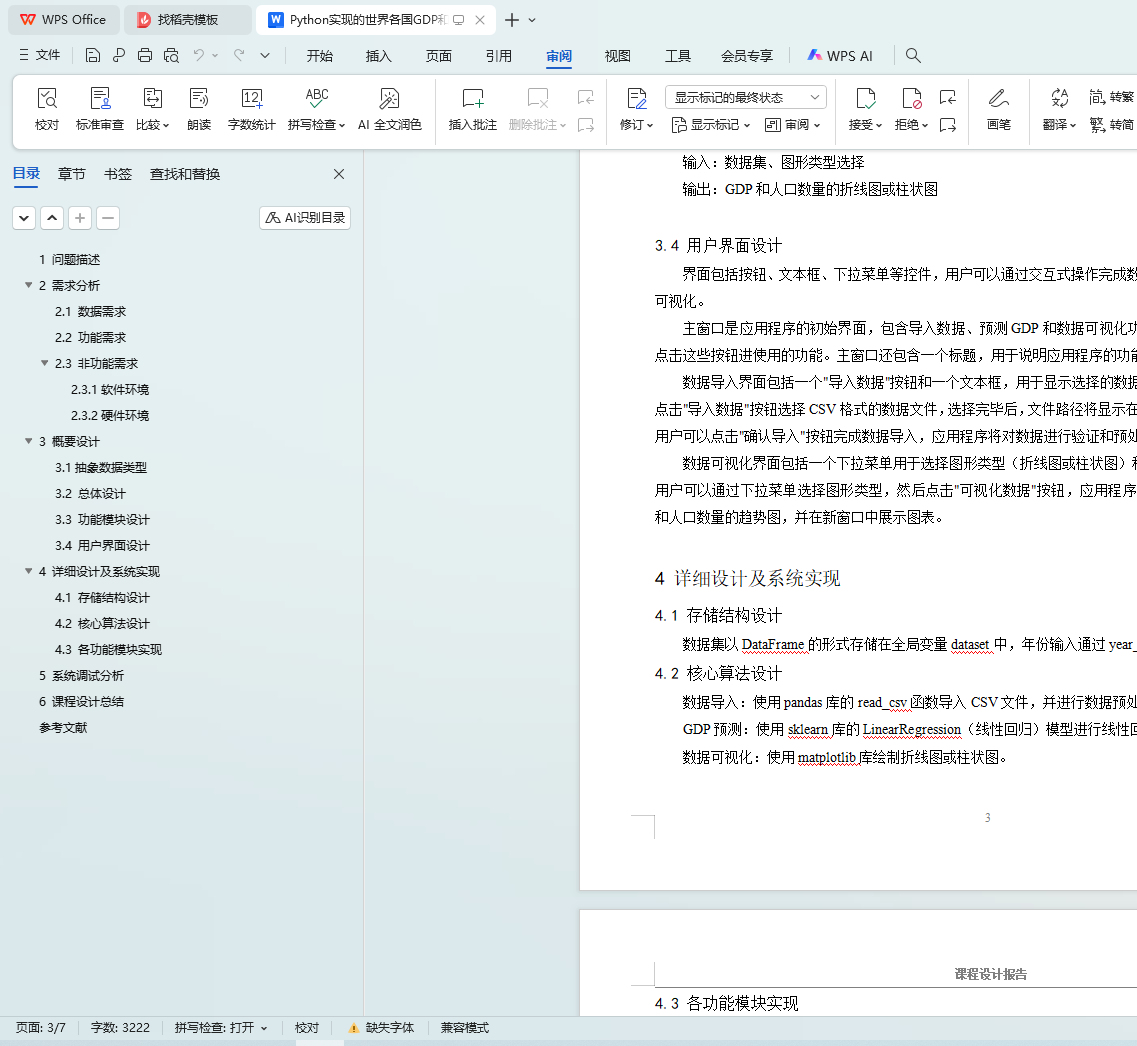Image resolution: width=1137 pixels, height=1046 pixels.
Task: Select the 画笔 pen tool
Action: coord(999,109)
